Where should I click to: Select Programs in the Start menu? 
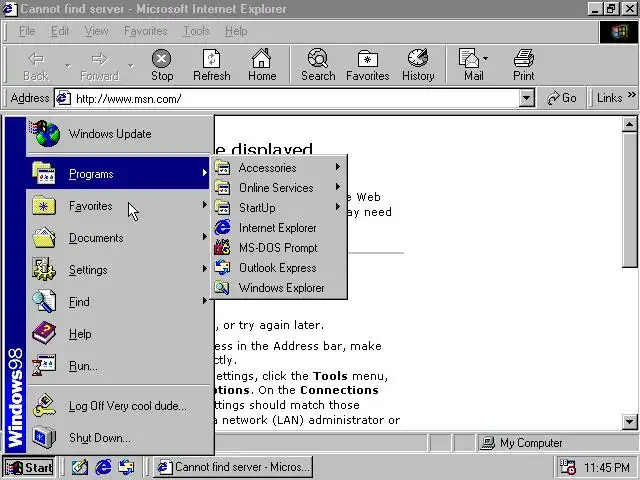(x=118, y=174)
